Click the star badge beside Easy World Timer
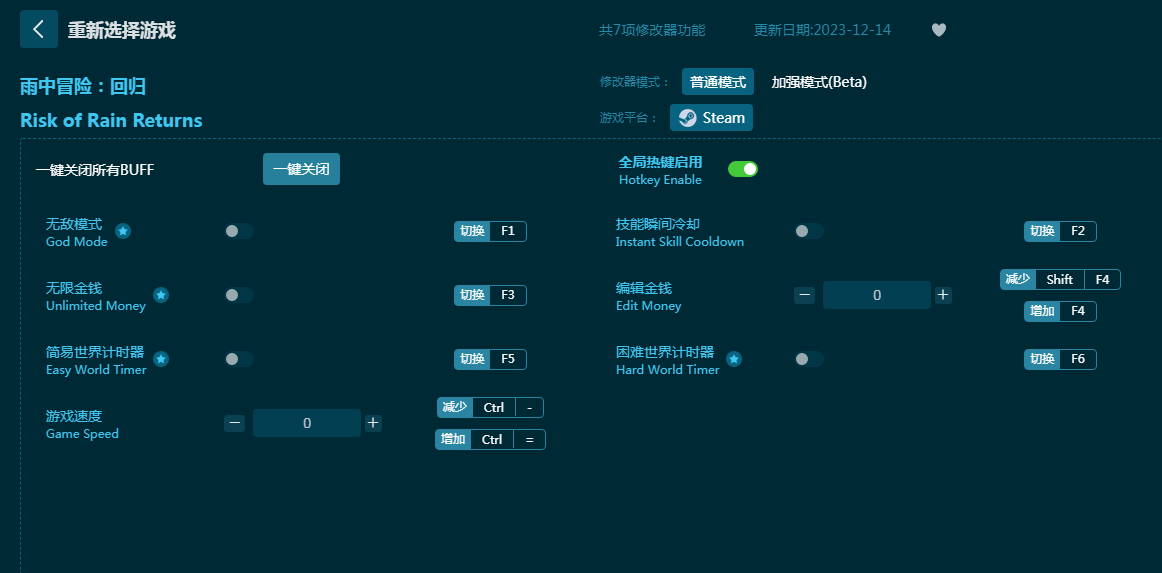1162x573 pixels. coord(161,360)
